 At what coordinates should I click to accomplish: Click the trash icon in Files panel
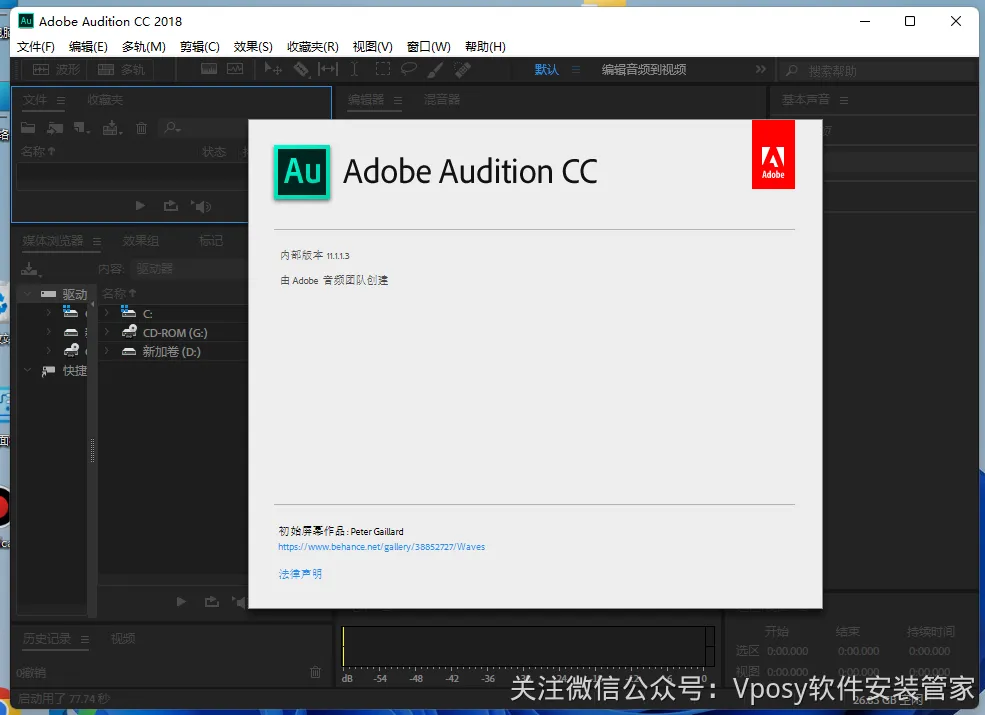click(141, 128)
